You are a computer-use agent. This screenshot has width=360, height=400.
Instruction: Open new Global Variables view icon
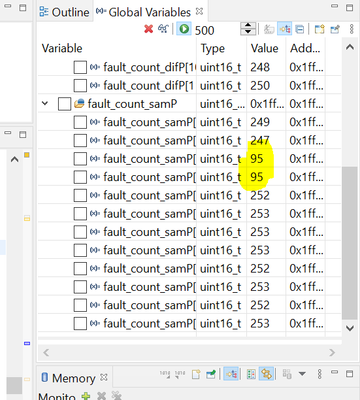319,30
